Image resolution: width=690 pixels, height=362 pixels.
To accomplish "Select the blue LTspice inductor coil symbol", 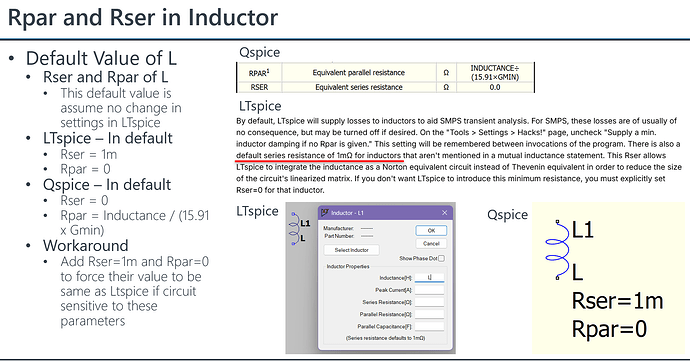I will pyautogui.click(x=294, y=228).
